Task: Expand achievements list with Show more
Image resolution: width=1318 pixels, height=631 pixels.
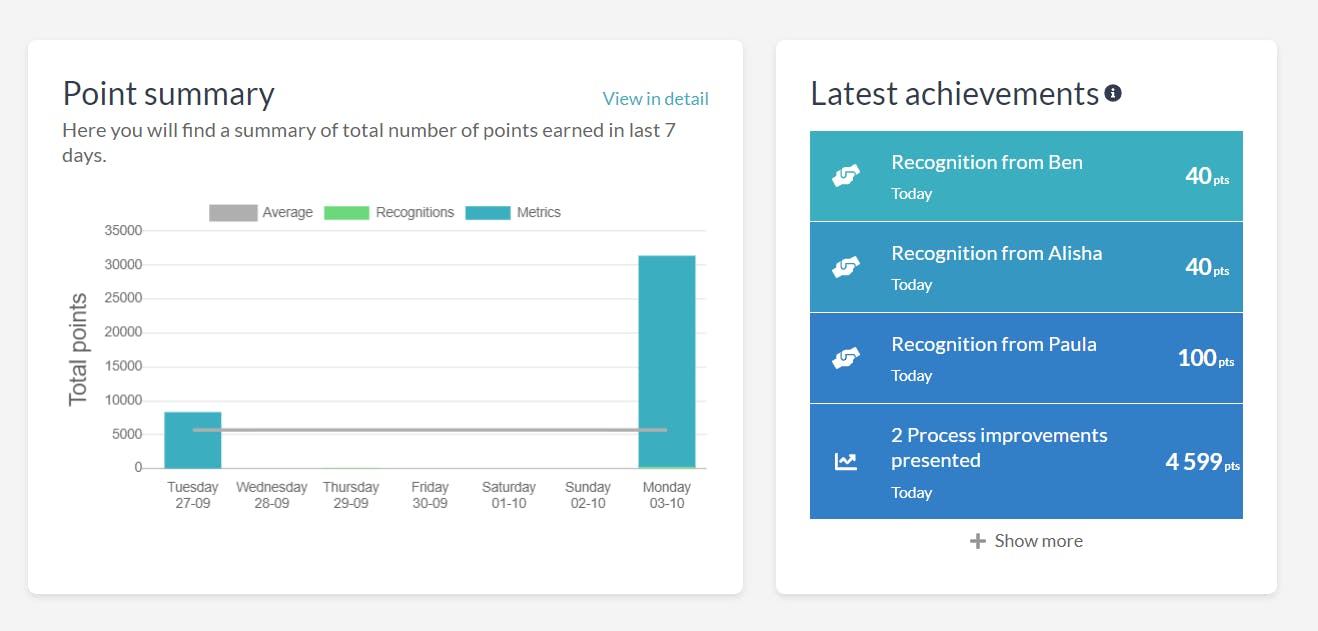Action: coord(1026,541)
